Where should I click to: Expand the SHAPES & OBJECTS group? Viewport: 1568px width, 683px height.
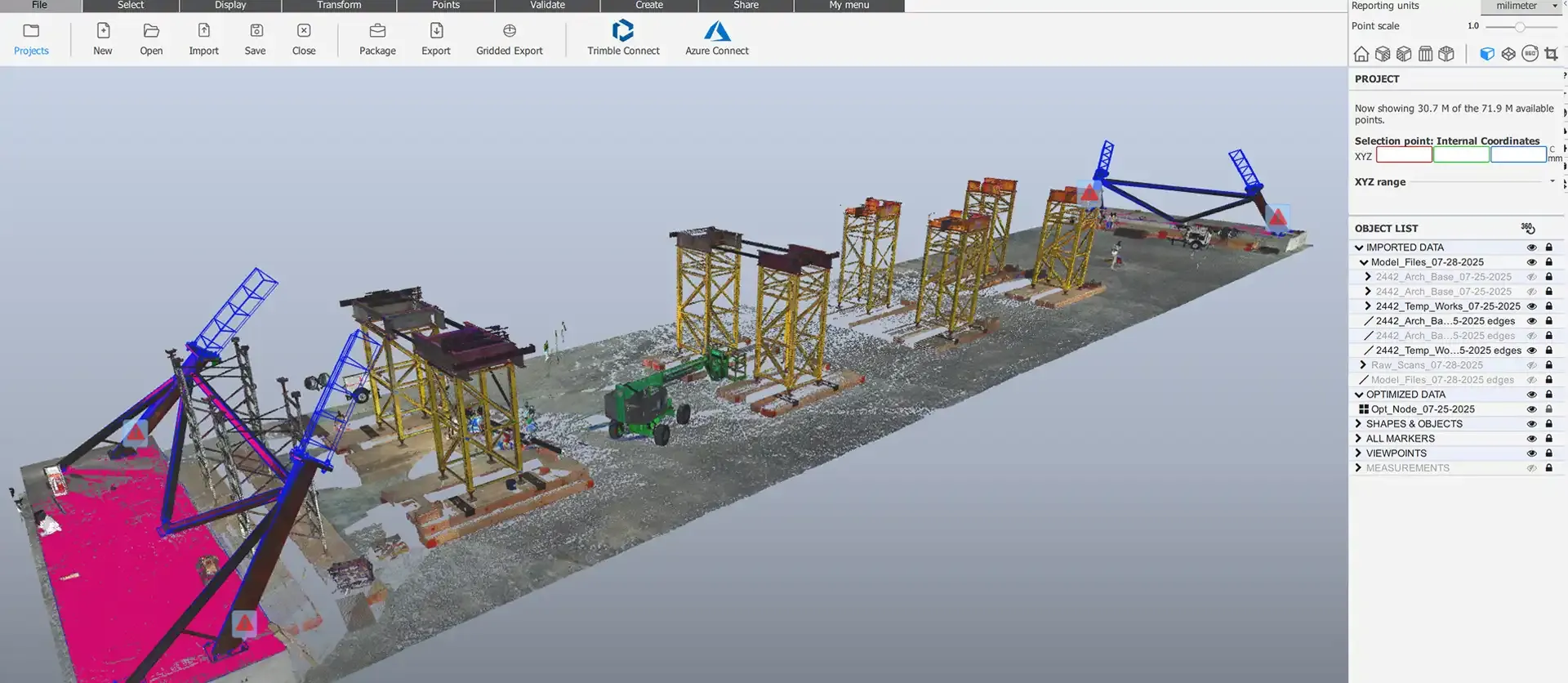(x=1358, y=424)
